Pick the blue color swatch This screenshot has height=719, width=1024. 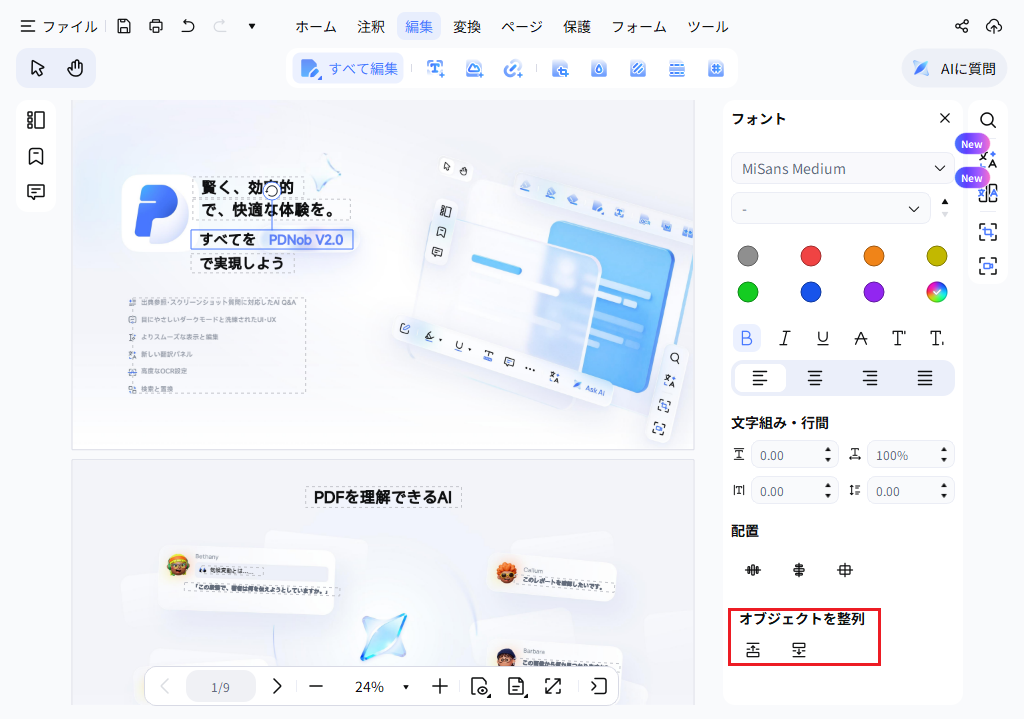810,292
